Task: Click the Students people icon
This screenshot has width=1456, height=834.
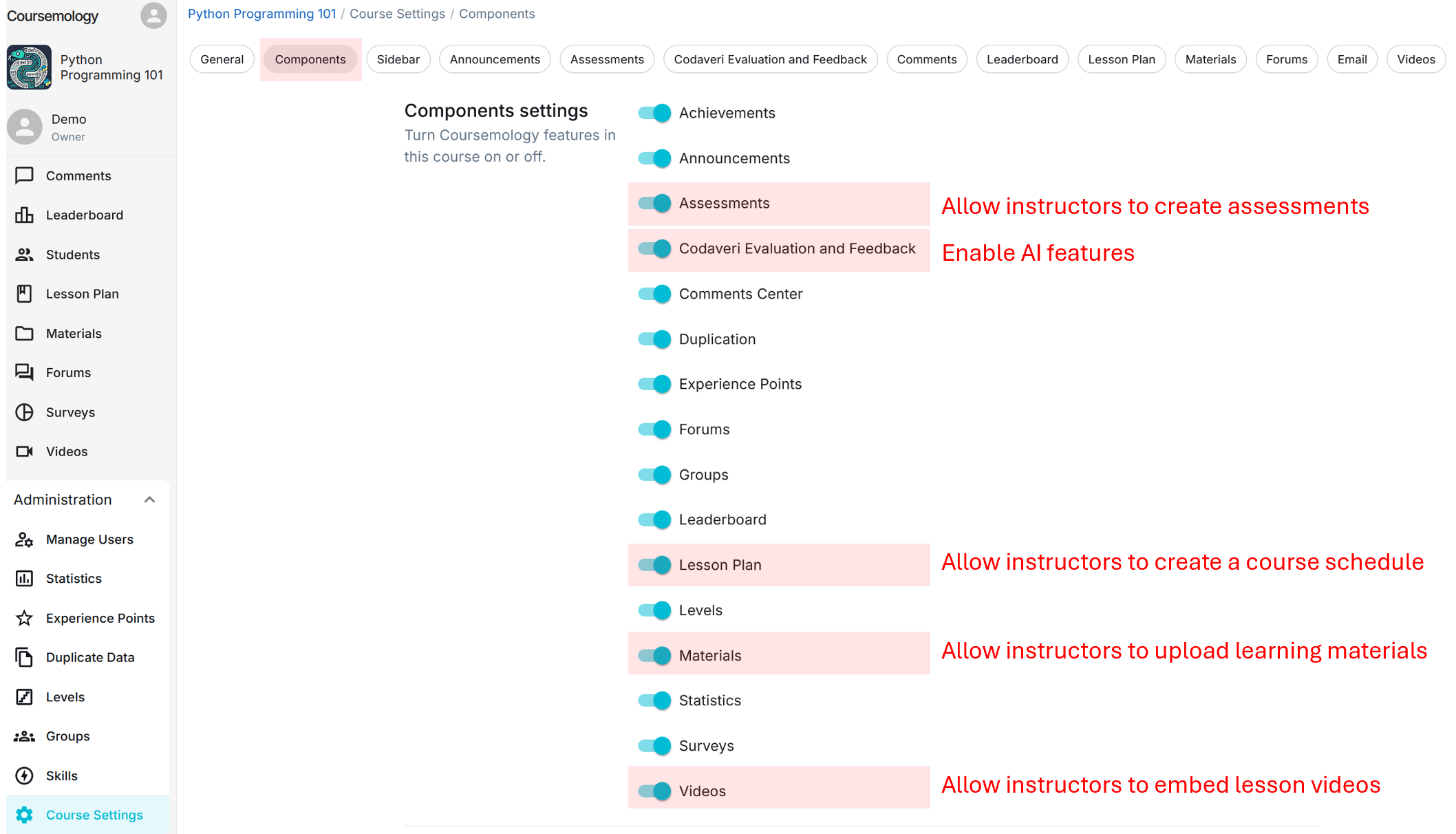Action: (x=24, y=255)
